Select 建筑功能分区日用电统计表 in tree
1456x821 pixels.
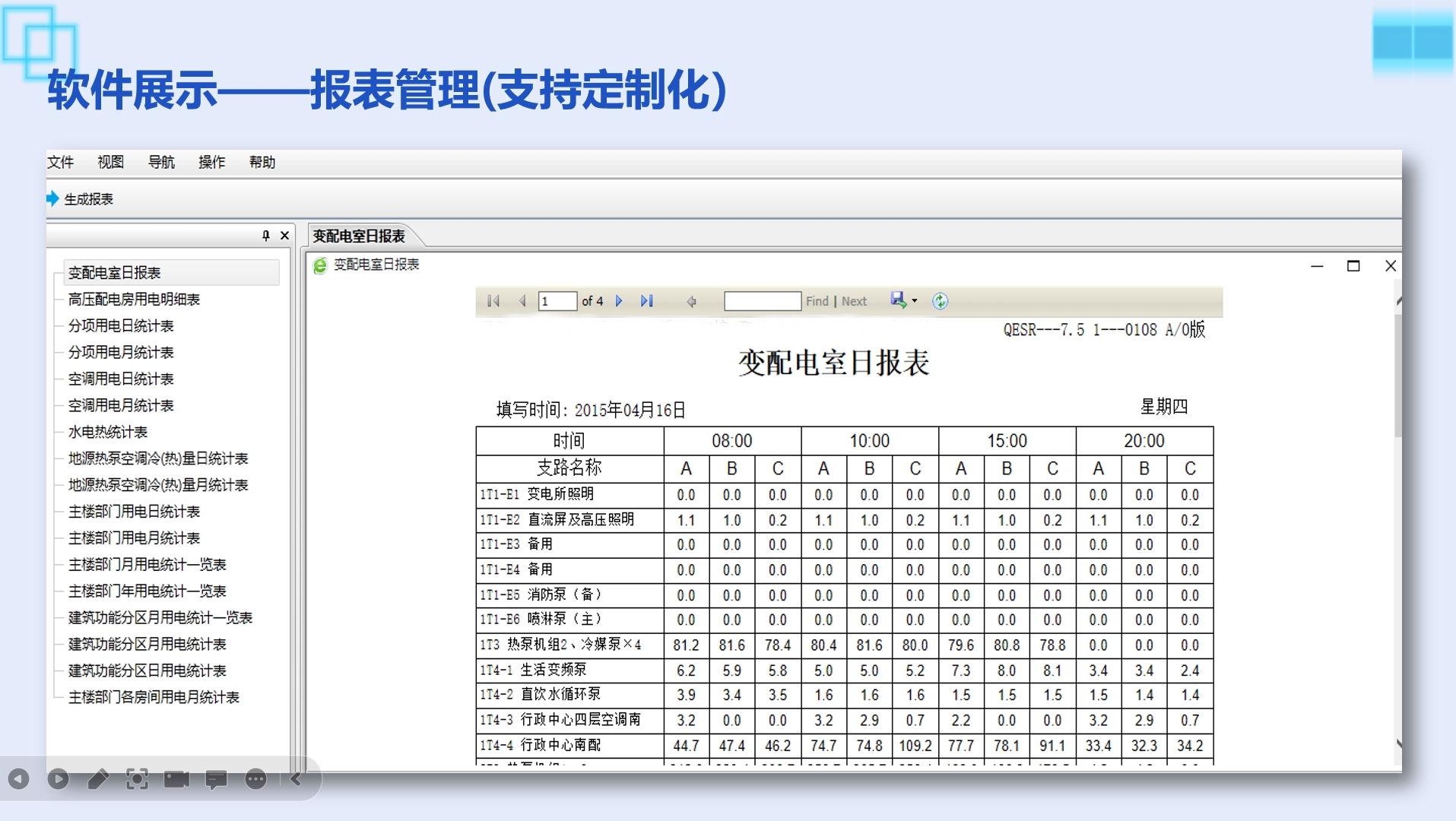point(148,671)
